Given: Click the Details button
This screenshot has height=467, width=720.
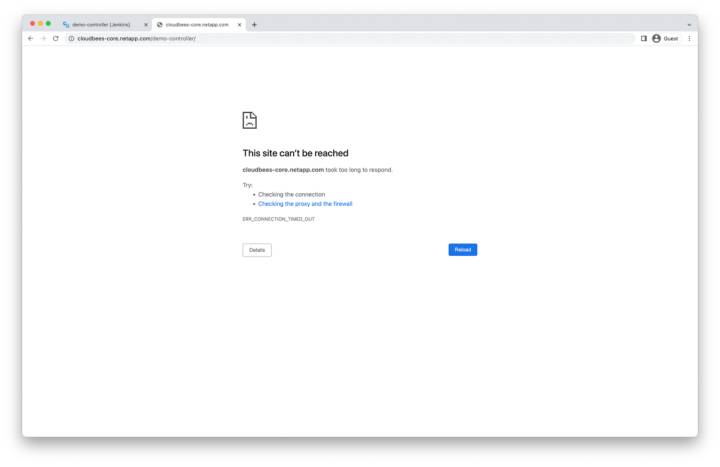Looking at the screenshot, I should click(x=257, y=249).
